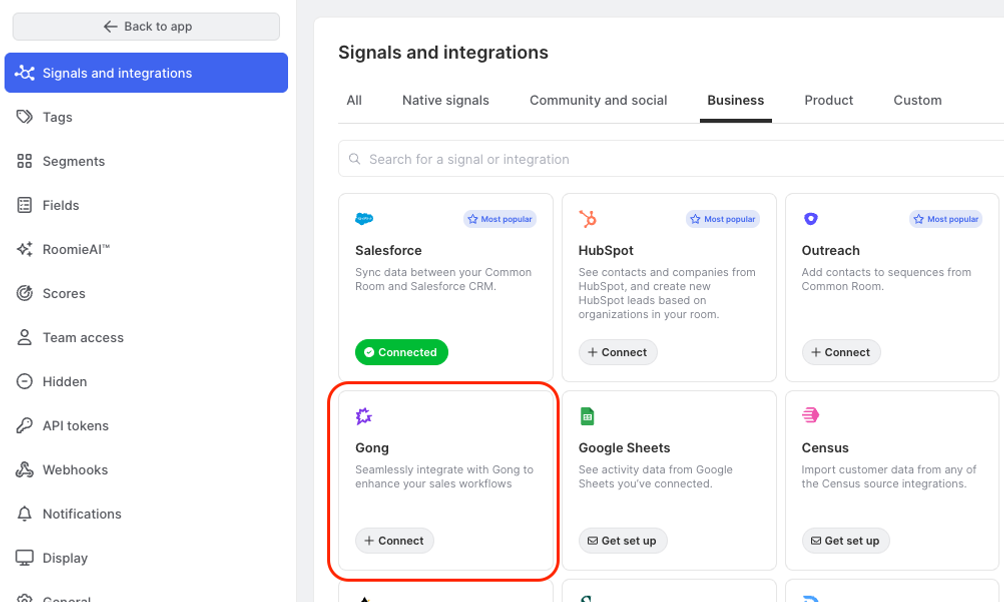This screenshot has width=1004, height=602.
Task: Click HubSpot Most popular badge
Action: [723, 219]
